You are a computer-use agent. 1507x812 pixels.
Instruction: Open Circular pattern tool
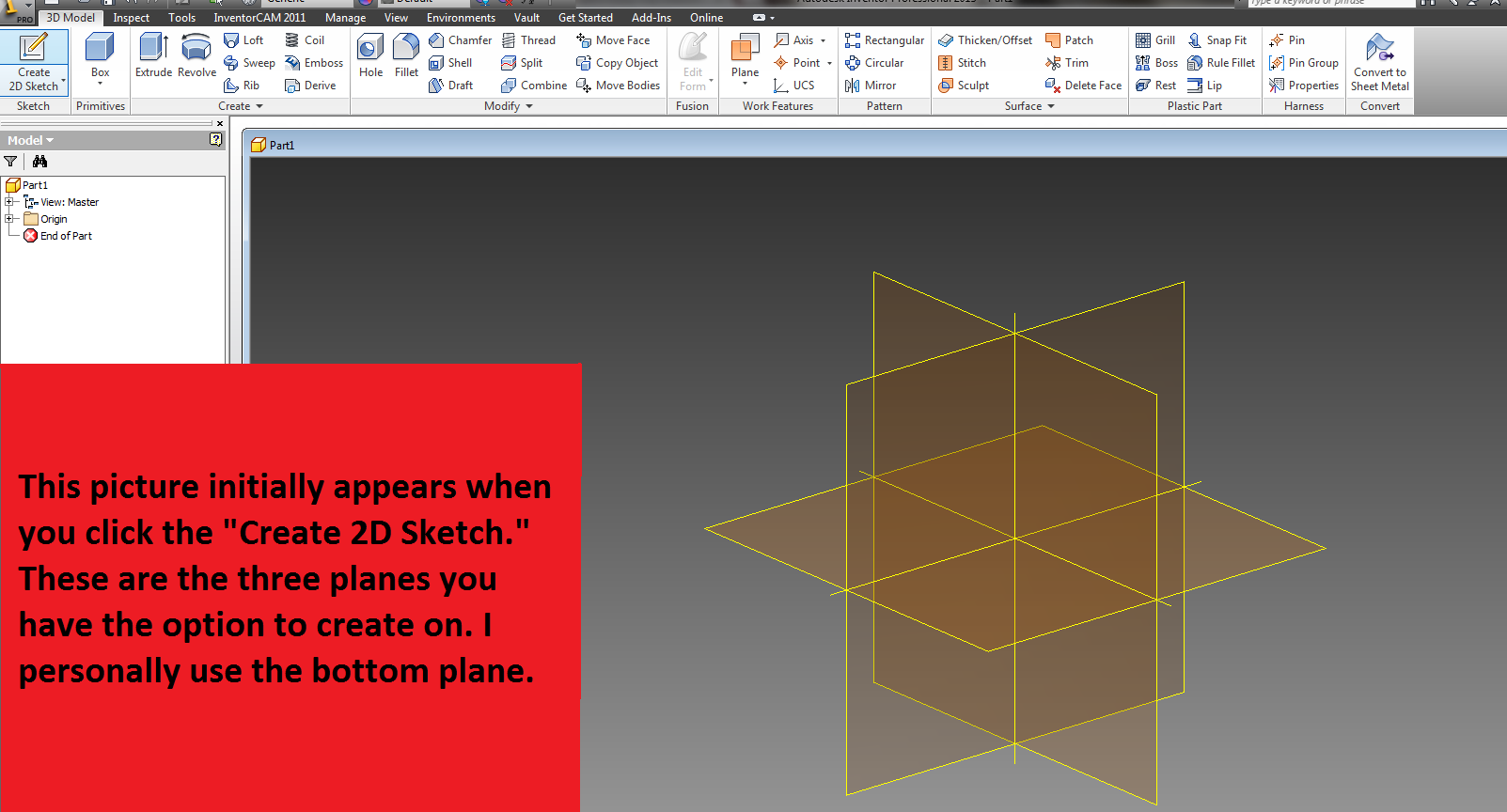tap(874, 63)
